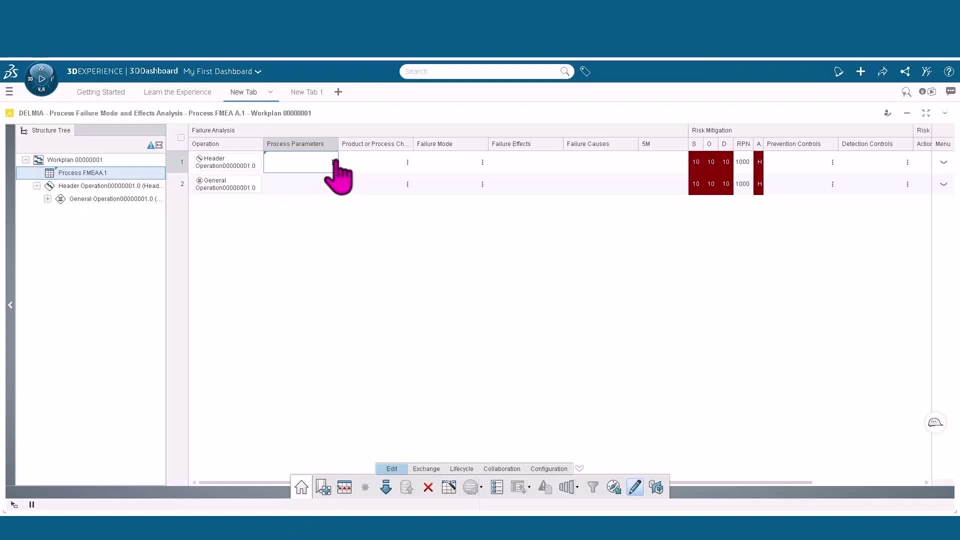Switch to Learn the Experience tab
Image resolution: width=960 pixels, height=540 pixels.
tap(177, 92)
